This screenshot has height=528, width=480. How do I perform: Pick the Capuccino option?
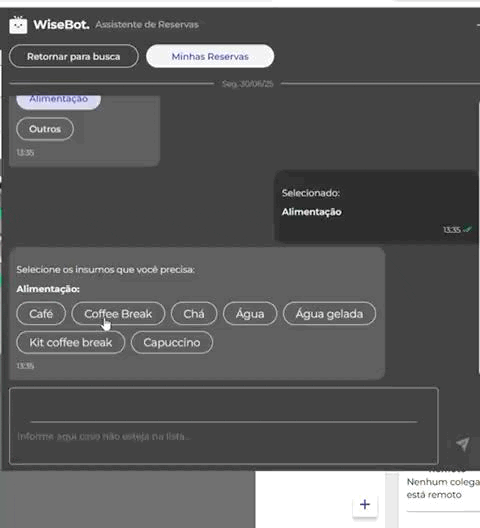[172, 342]
